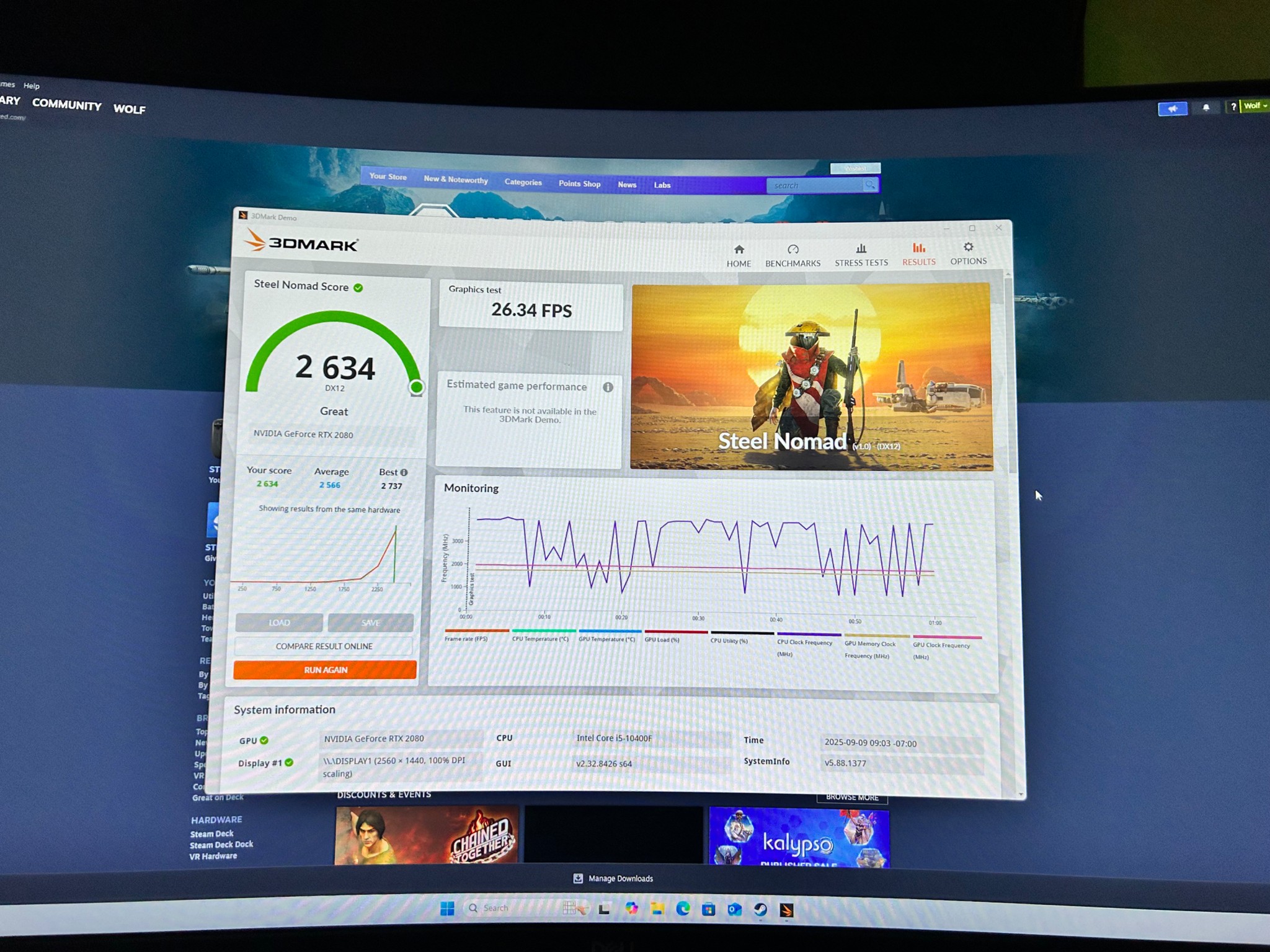
Task: Open Points Shop in Steam store
Action: point(579,183)
